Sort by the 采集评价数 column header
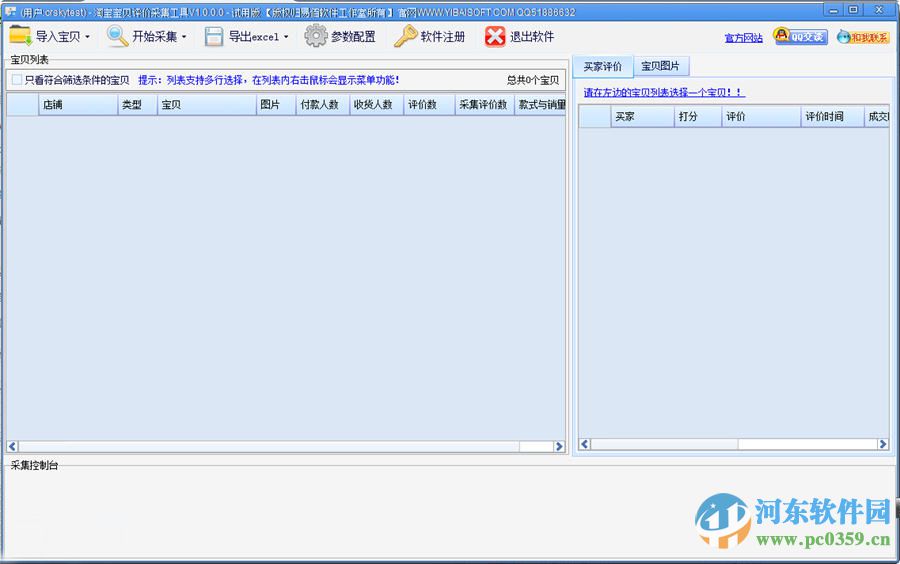900x564 pixels. [x=484, y=104]
